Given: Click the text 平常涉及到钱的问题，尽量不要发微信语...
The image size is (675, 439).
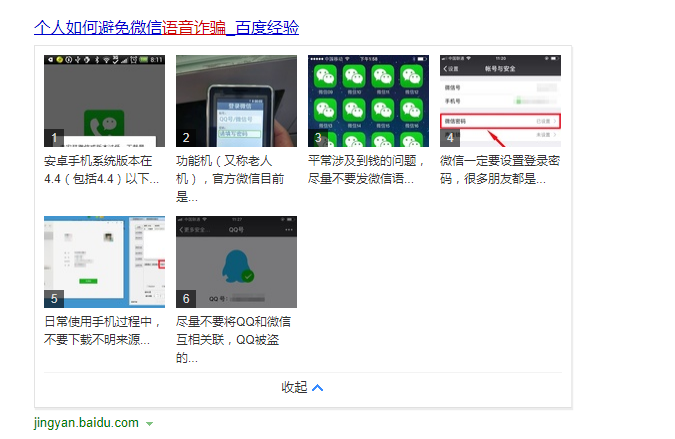Looking at the screenshot, I should click(x=366, y=170).
